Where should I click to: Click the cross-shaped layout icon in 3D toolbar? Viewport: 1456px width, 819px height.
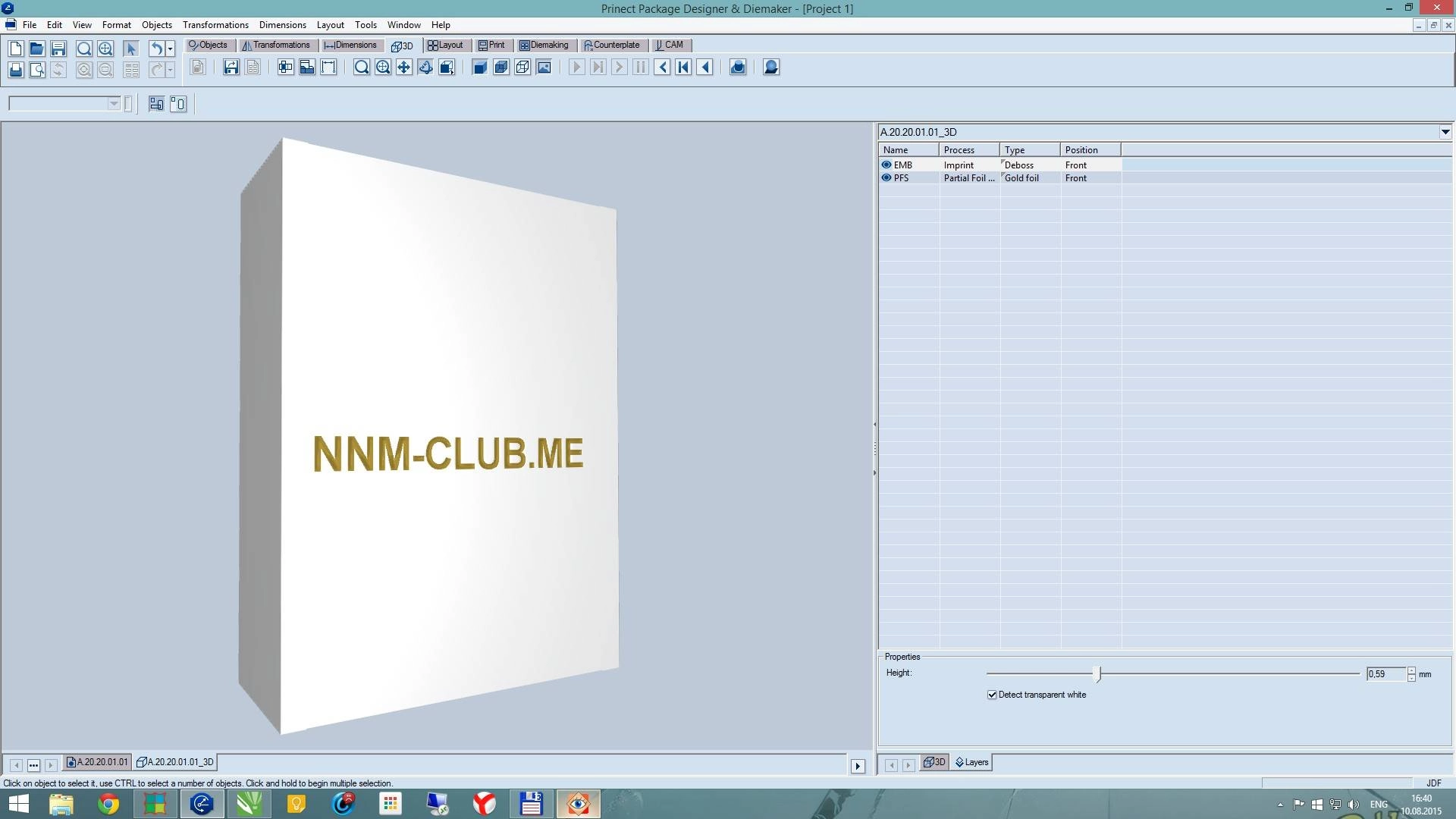click(x=286, y=67)
